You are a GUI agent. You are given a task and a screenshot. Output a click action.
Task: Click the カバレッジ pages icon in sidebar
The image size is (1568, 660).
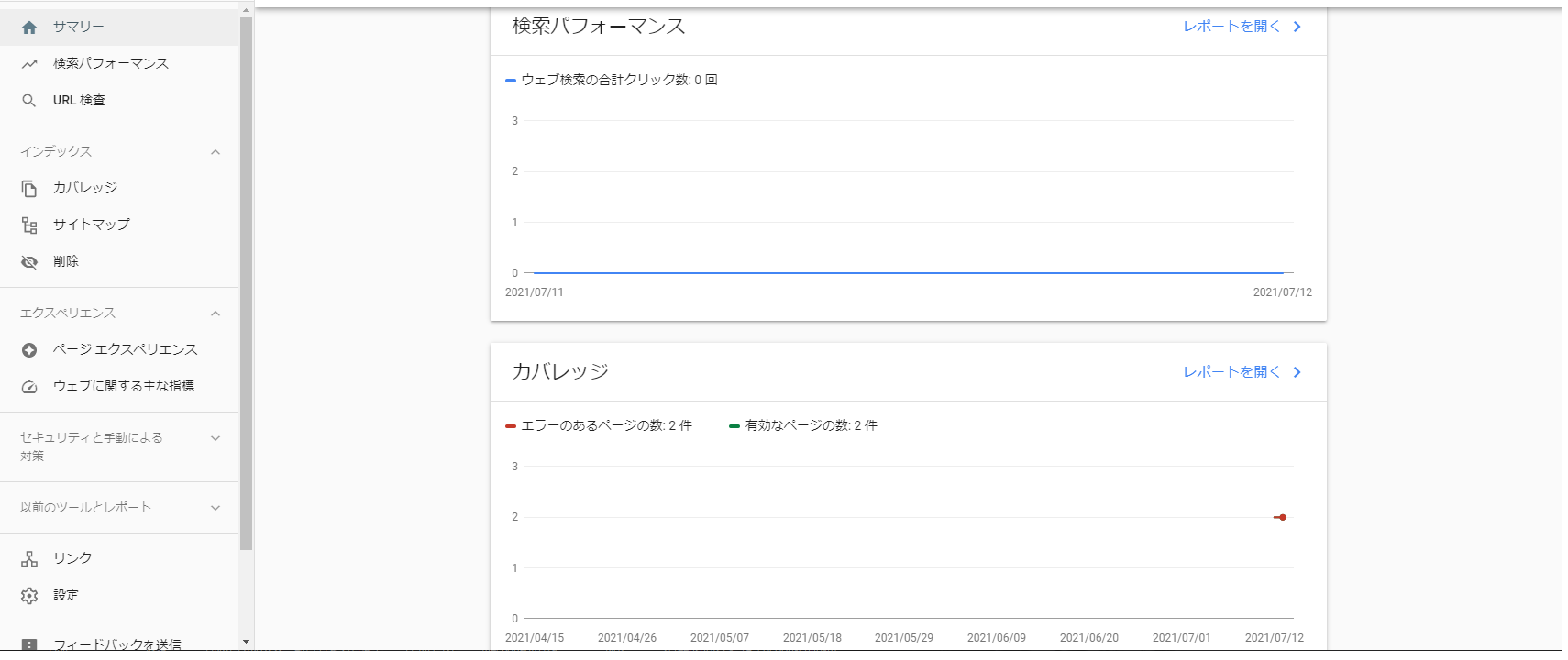point(29,189)
